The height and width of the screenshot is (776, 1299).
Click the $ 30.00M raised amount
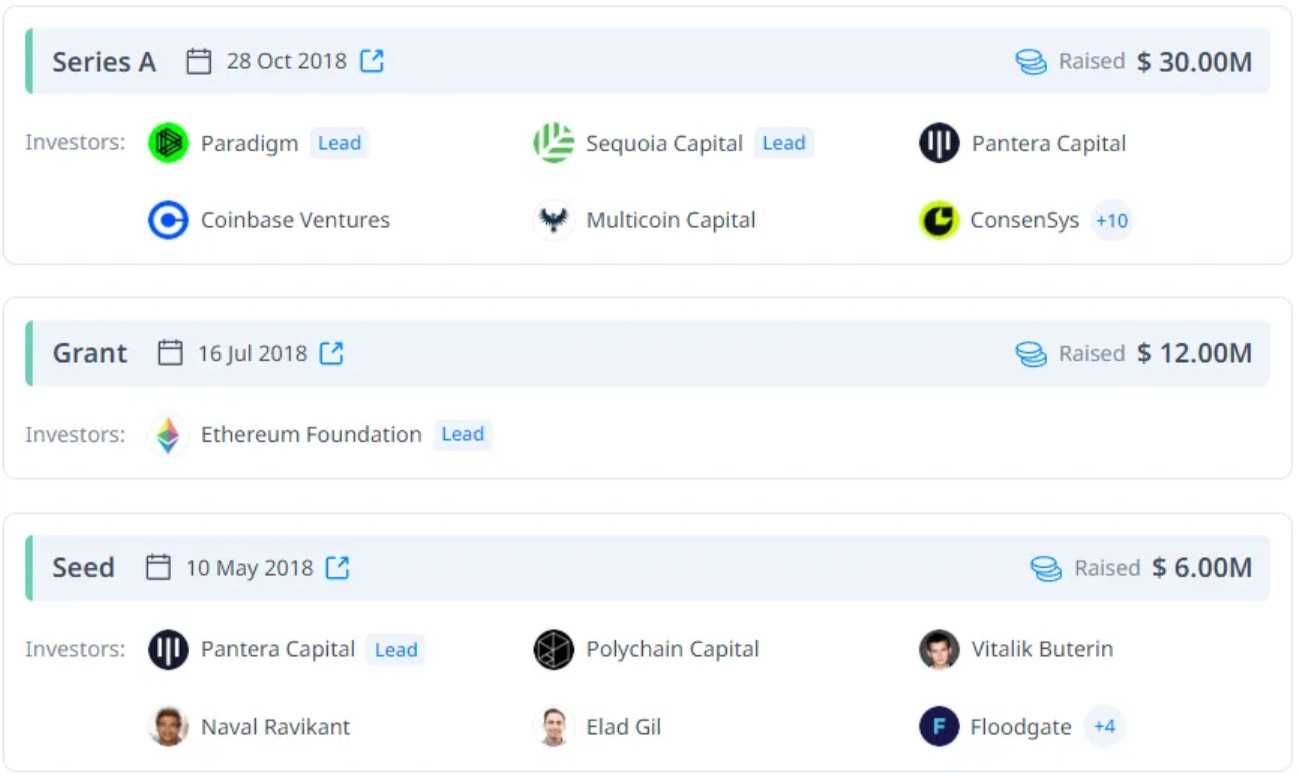coord(1195,62)
